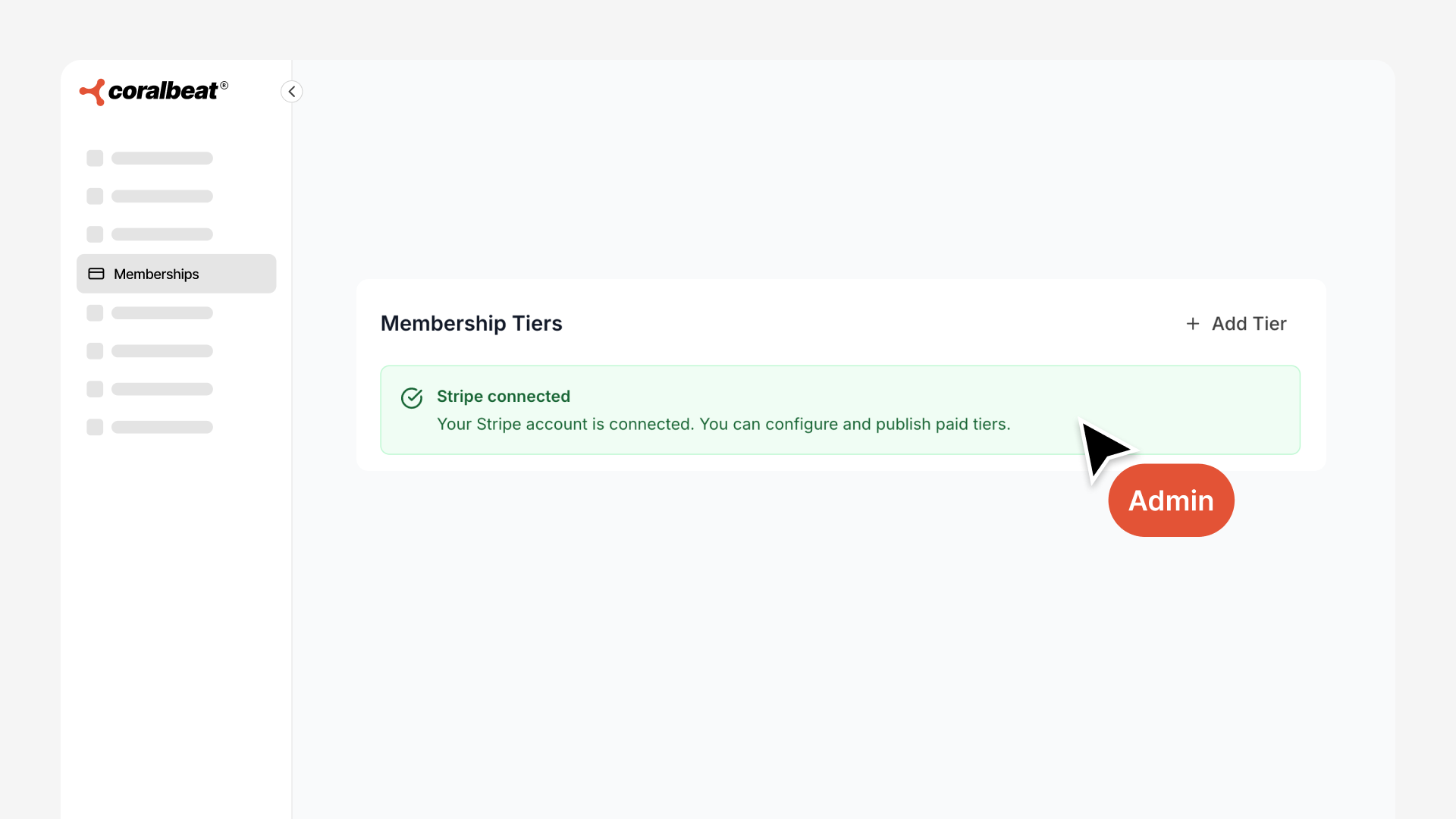Click the black arrow cursor above Admin
Viewport: 1456px width, 819px height.
tap(1103, 447)
